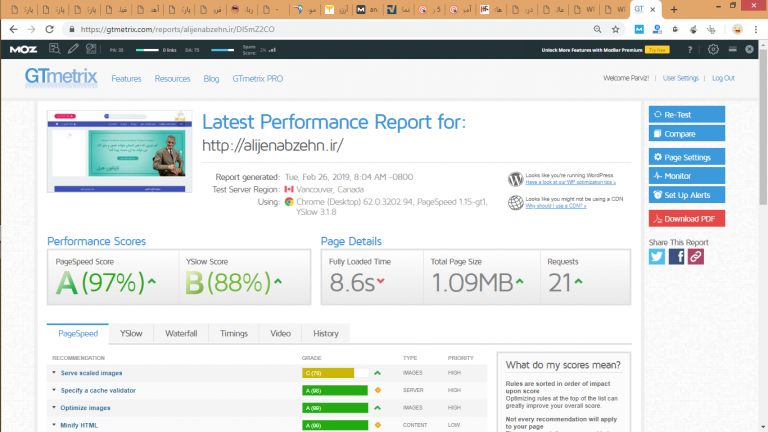
Task: Close the MozBar with the X icon
Action: click(x=749, y=49)
